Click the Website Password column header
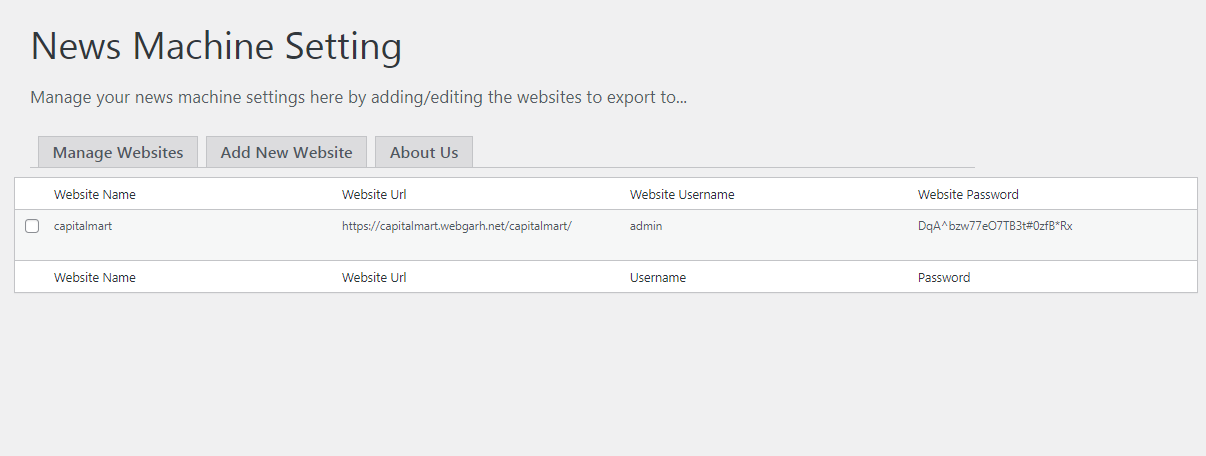The image size is (1206, 456). pos(968,194)
